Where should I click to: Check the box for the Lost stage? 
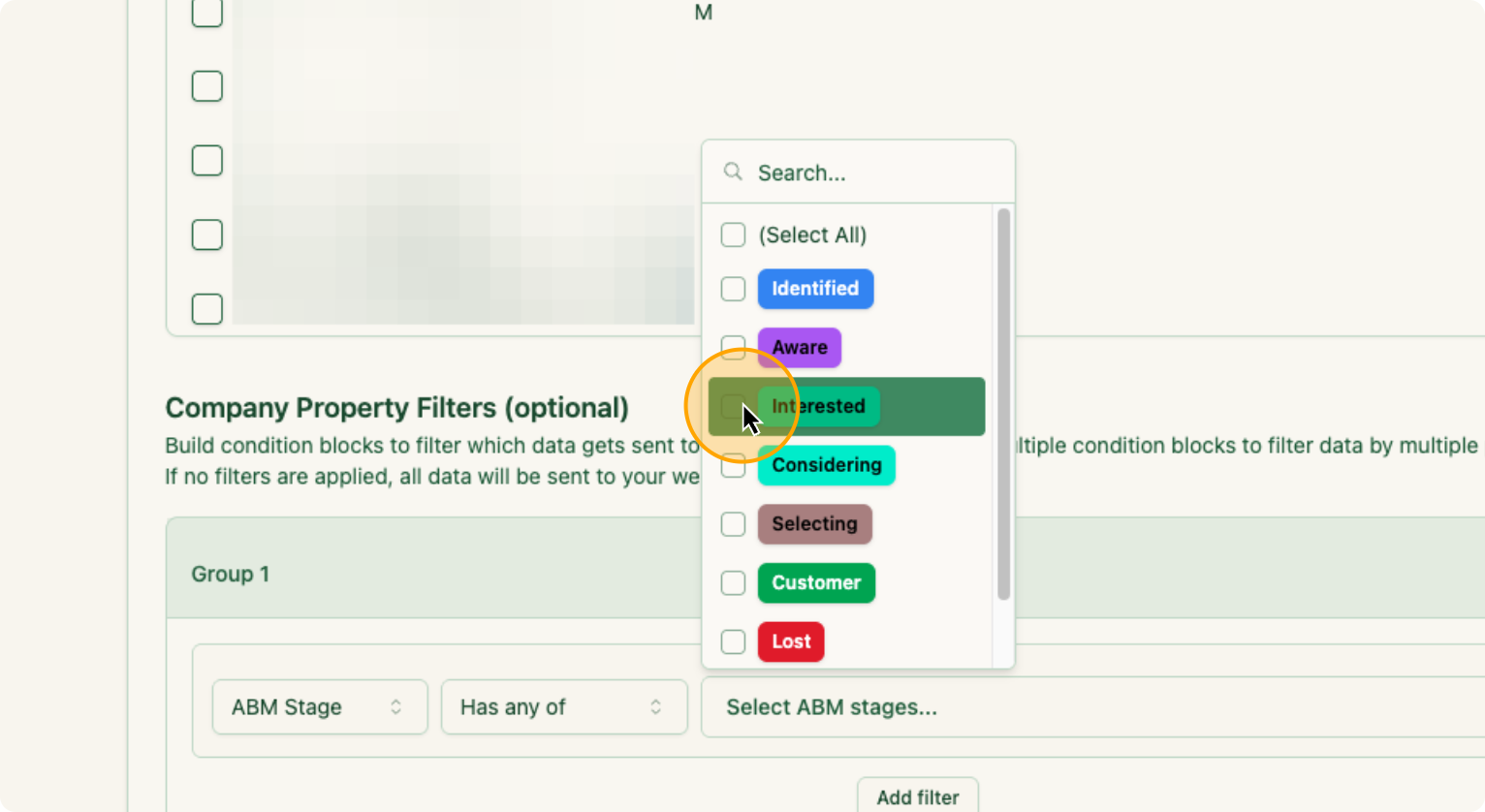tap(733, 641)
